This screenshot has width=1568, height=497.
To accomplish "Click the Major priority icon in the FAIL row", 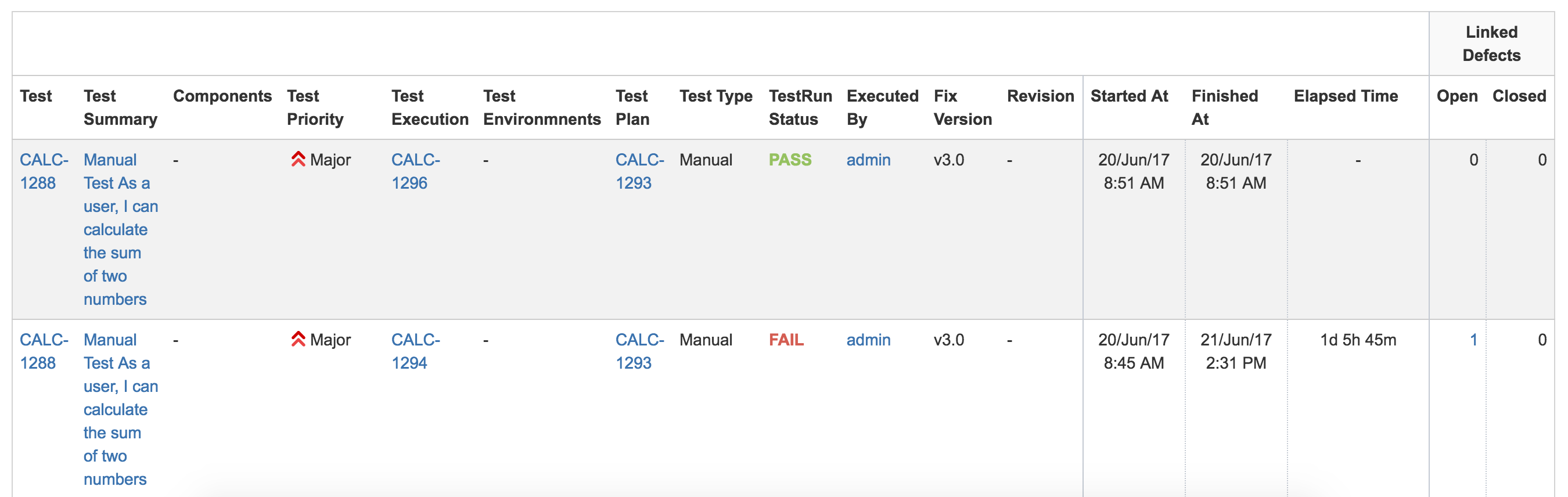I will pyautogui.click(x=299, y=340).
